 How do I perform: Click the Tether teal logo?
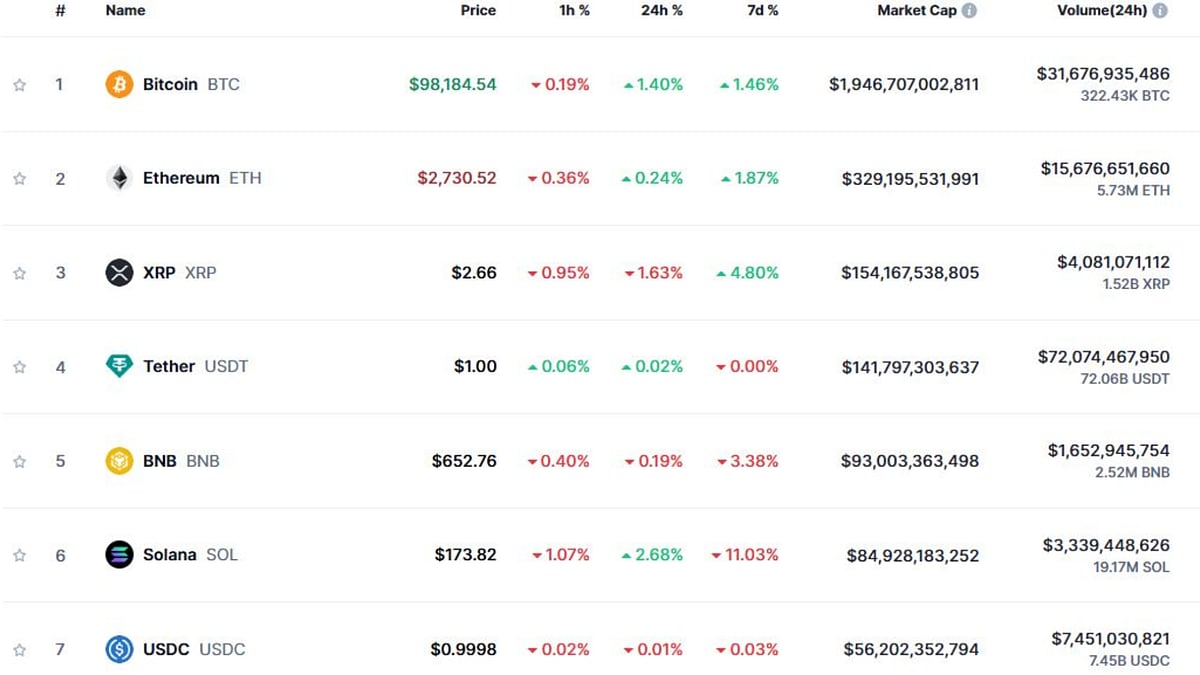click(x=119, y=366)
